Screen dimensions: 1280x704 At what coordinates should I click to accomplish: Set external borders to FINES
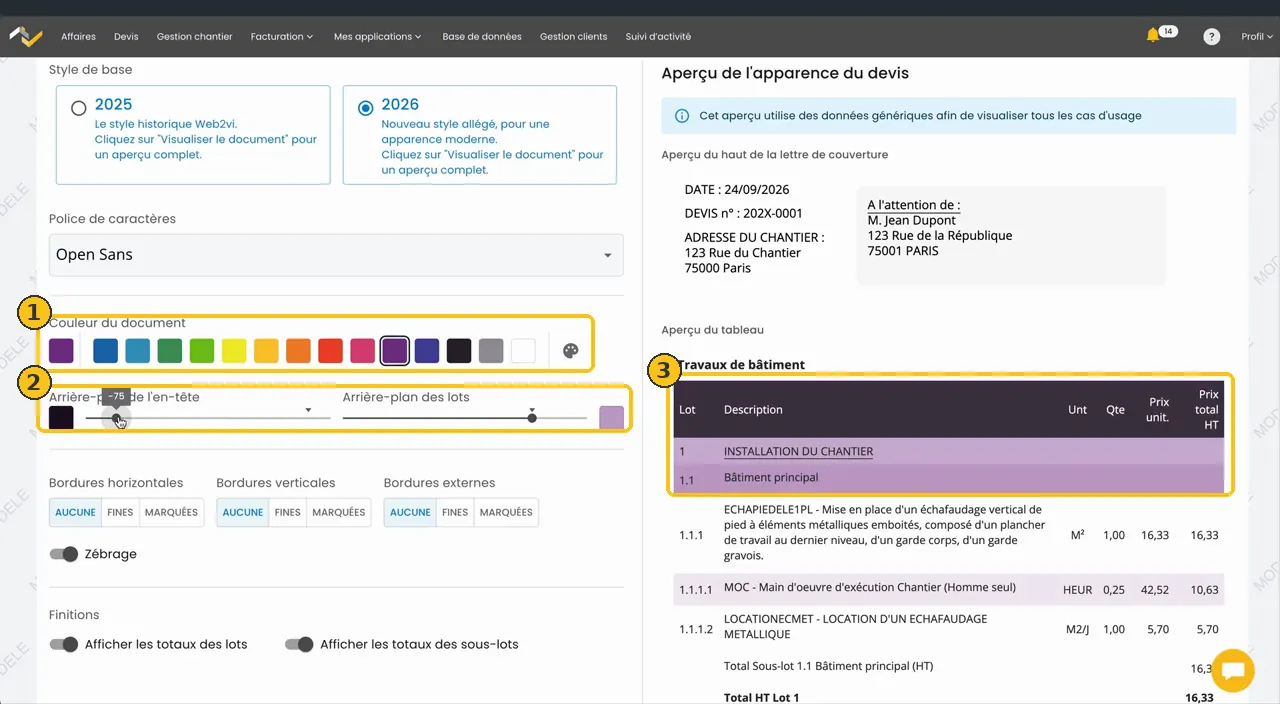(x=455, y=512)
